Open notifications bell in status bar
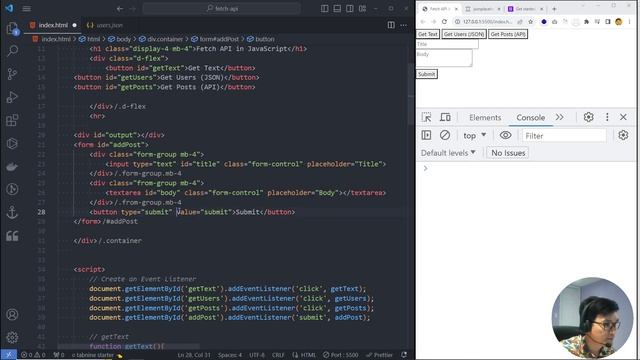 tap(404, 355)
